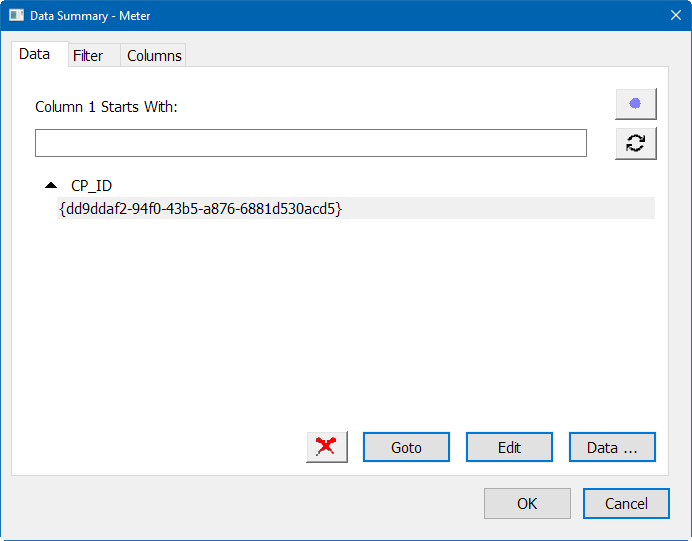Select the row starting with {dd9ddaf2
Viewport: 692px width, 541px height.
(x=200, y=208)
